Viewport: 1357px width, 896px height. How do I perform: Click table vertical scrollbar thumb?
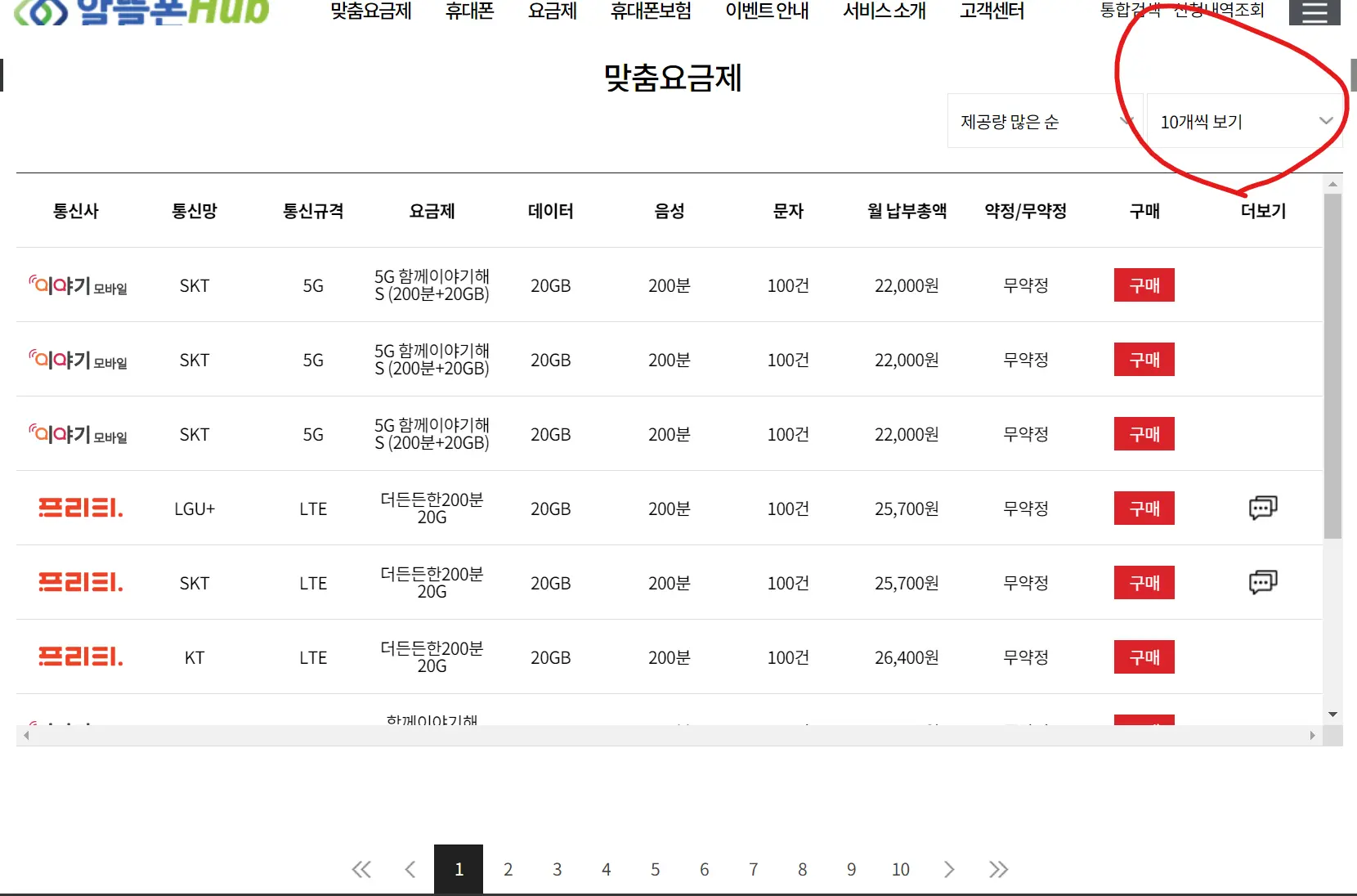click(x=1332, y=366)
